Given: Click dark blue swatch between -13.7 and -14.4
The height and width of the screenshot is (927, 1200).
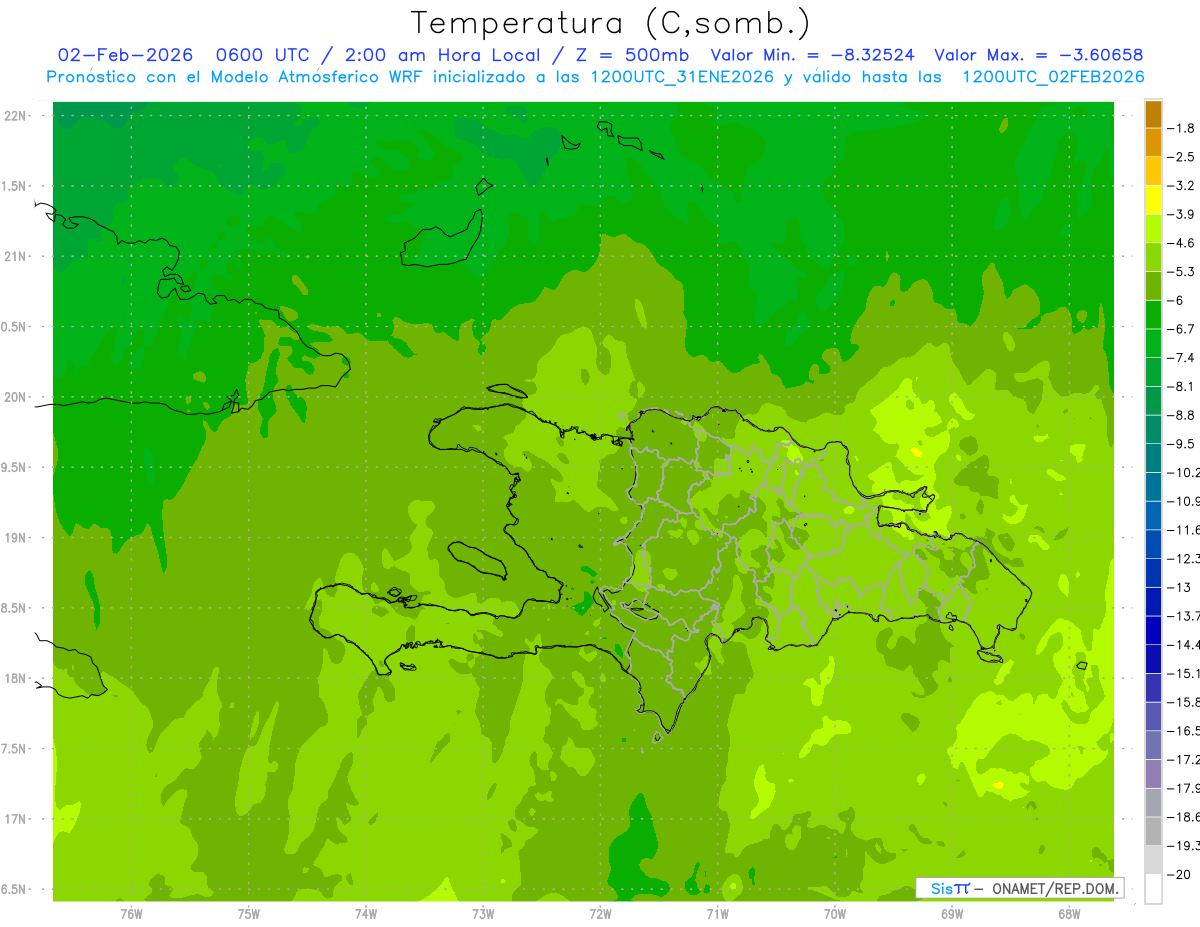Looking at the screenshot, I should tap(1153, 630).
